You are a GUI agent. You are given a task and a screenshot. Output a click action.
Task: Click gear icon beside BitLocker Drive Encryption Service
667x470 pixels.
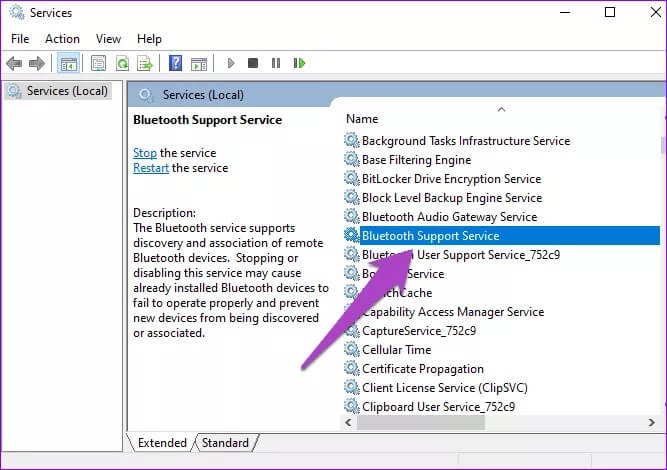352,178
